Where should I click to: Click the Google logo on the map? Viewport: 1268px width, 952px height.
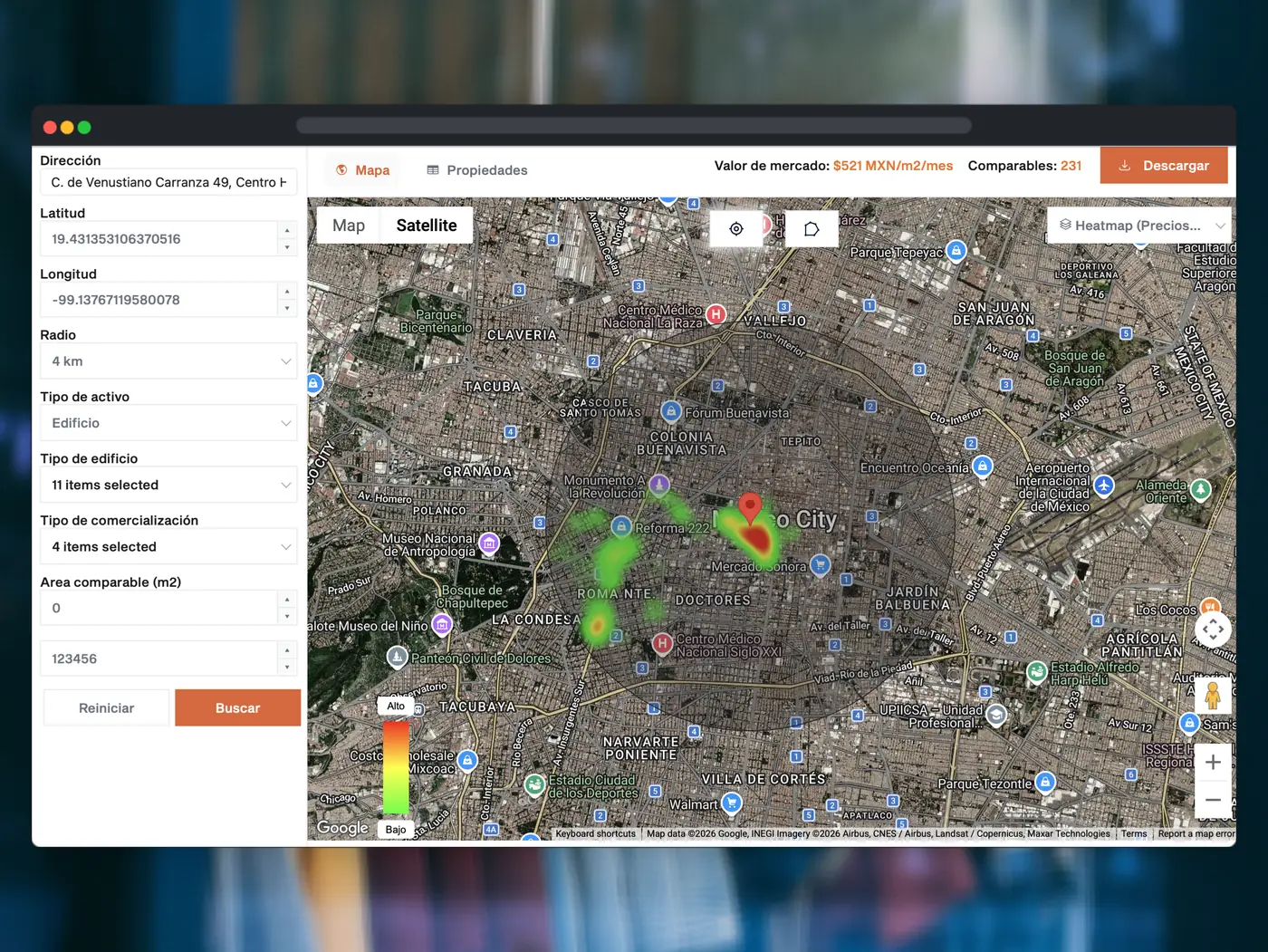click(x=342, y=828)
